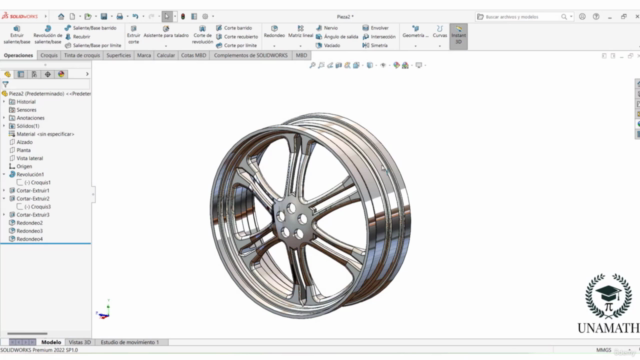This screenshot has height=360, width=640.
Task: Toggle the Instant 3D button
Action: (458, 36)
